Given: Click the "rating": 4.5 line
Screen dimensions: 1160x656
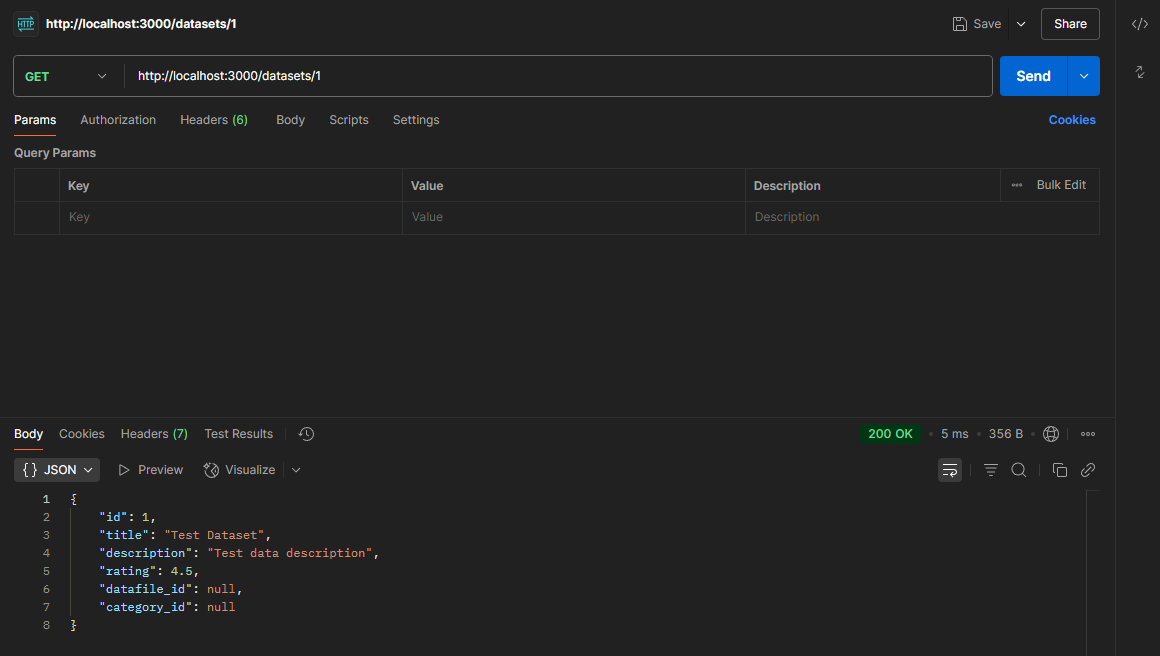Looking at the screenshot, I should tap(149, 571).
